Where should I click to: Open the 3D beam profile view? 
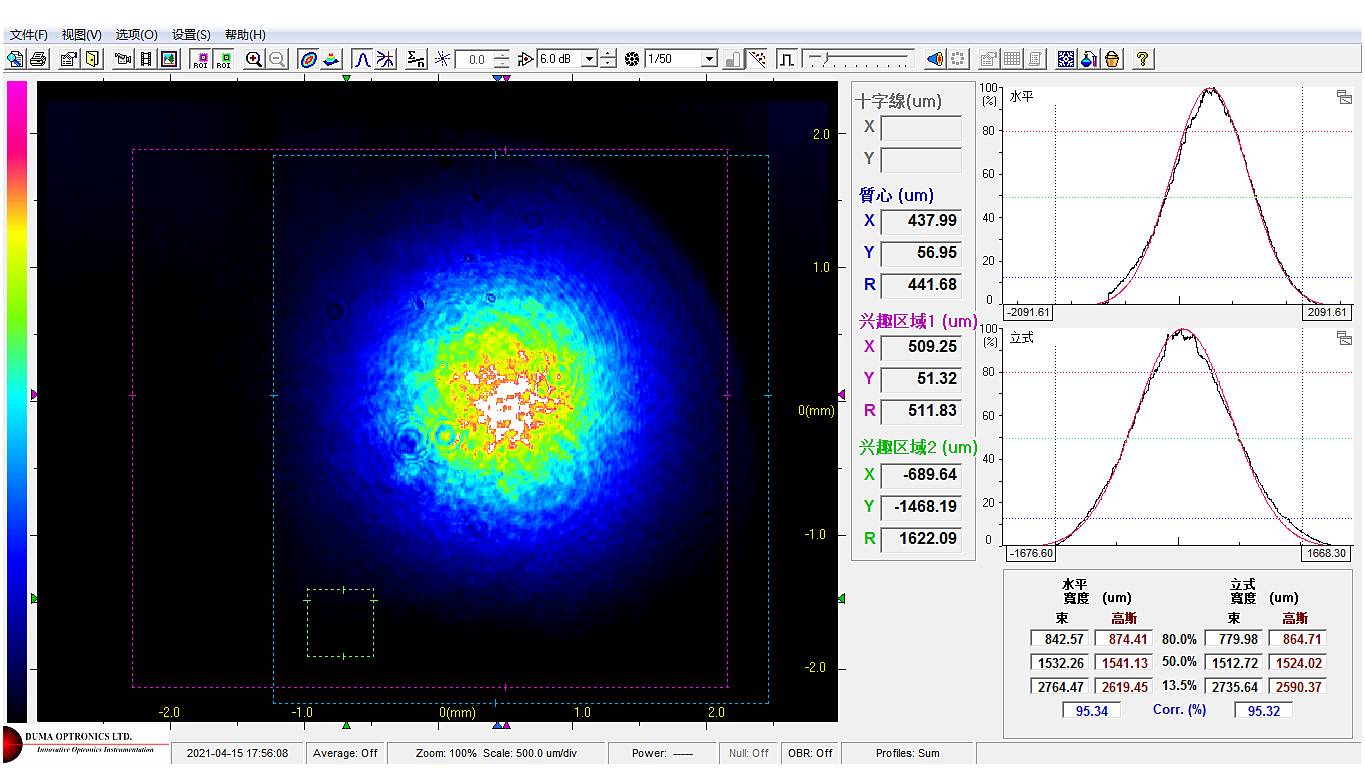(x=332, y=59)
